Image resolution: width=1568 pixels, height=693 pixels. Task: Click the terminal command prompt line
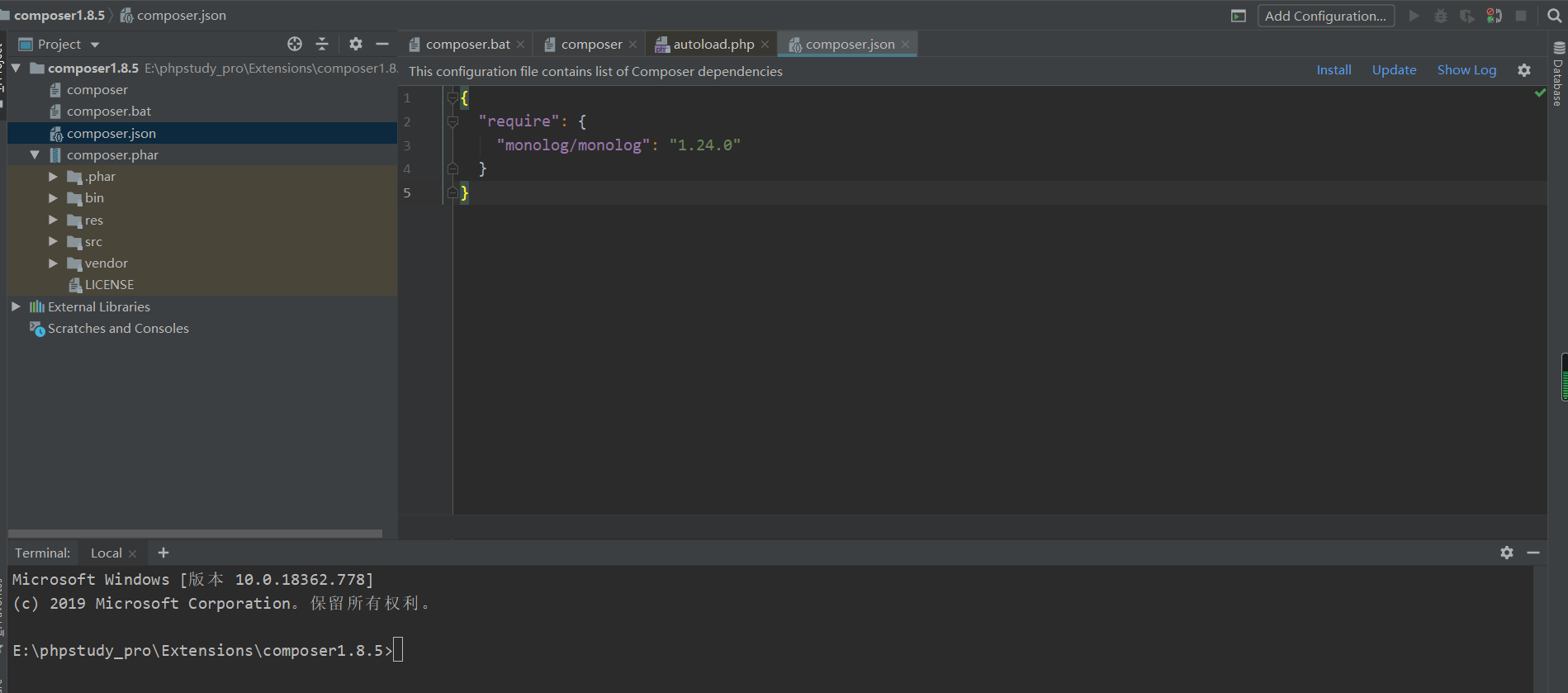206,651
